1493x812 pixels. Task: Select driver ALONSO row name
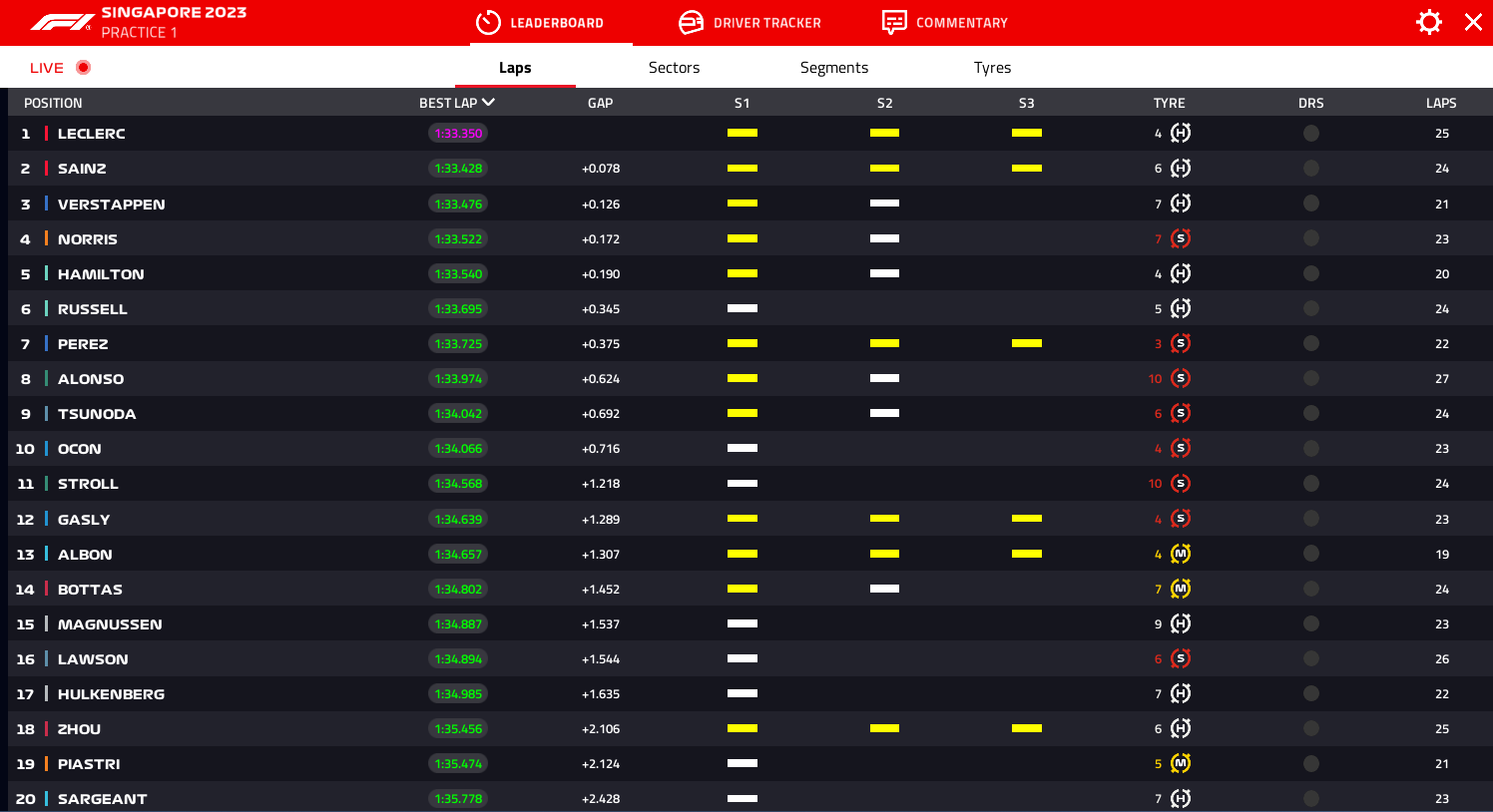coord(91,379)
